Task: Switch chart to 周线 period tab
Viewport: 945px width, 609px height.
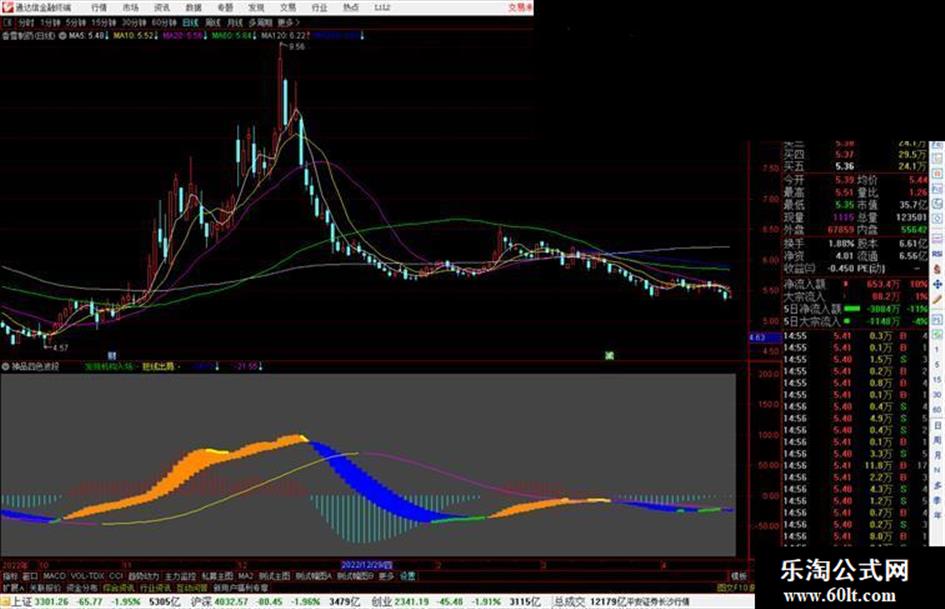Action: tap(213, 22)
